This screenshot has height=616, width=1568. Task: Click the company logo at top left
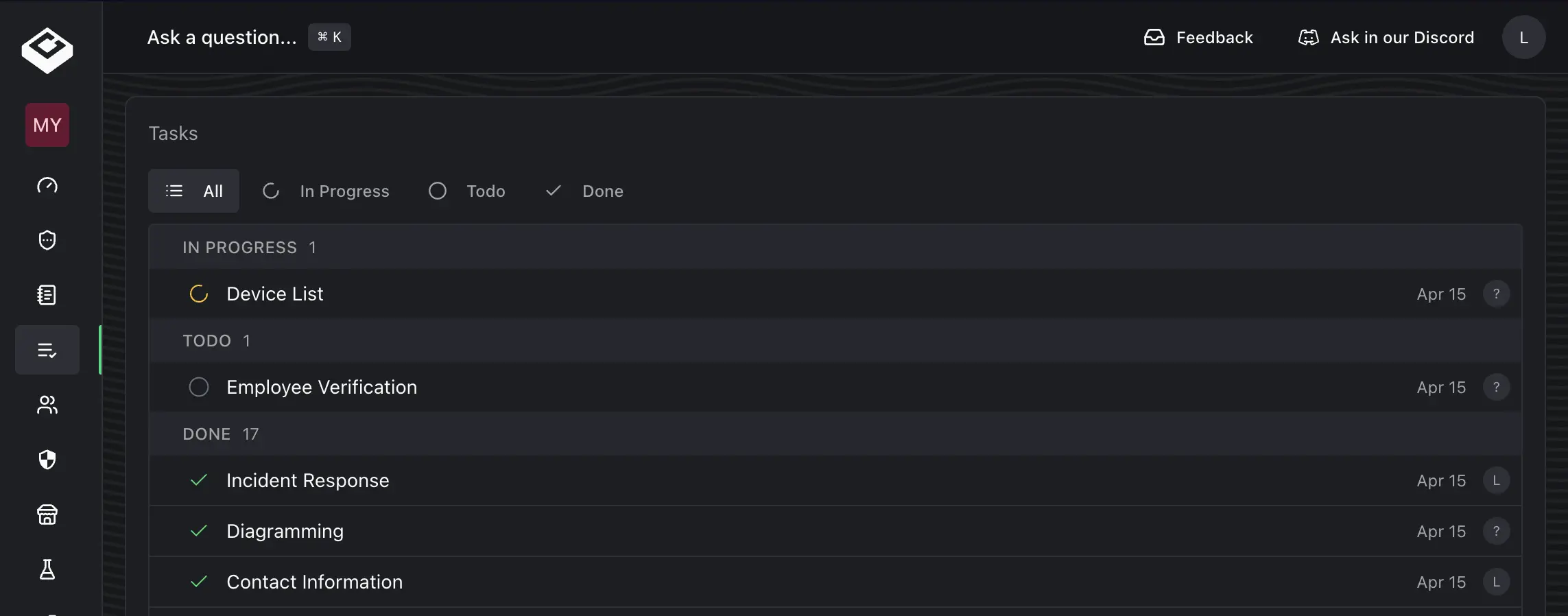[47, 50]
